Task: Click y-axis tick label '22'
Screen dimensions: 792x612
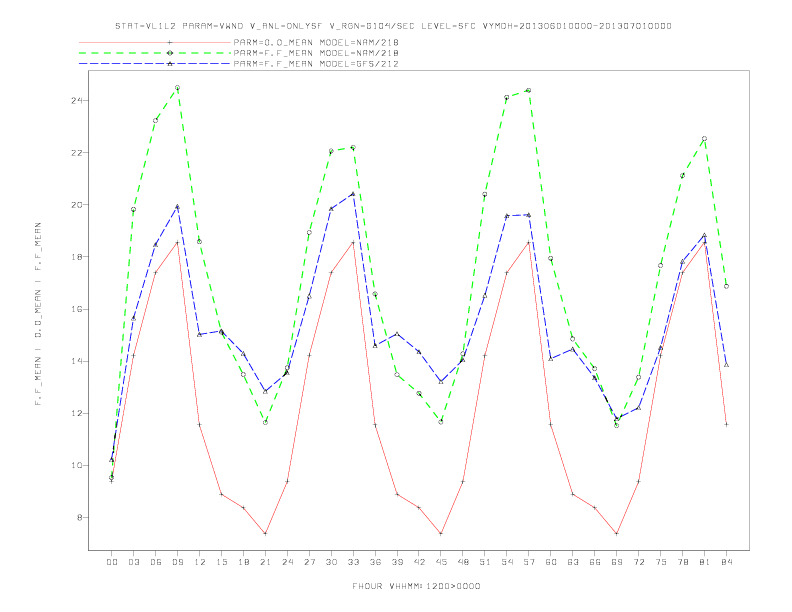Action: 77,152
